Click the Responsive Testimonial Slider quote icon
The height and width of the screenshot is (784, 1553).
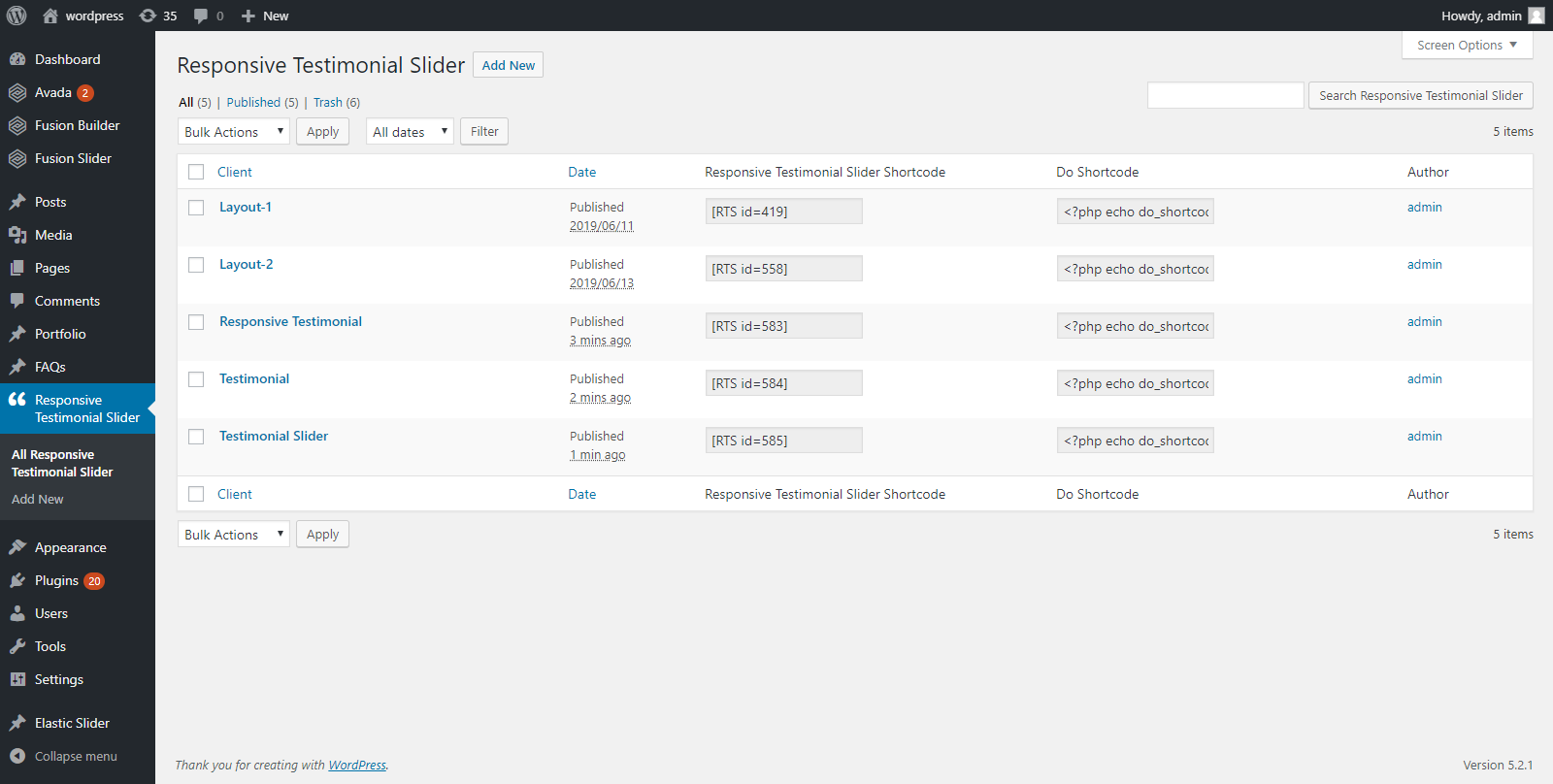17,400
